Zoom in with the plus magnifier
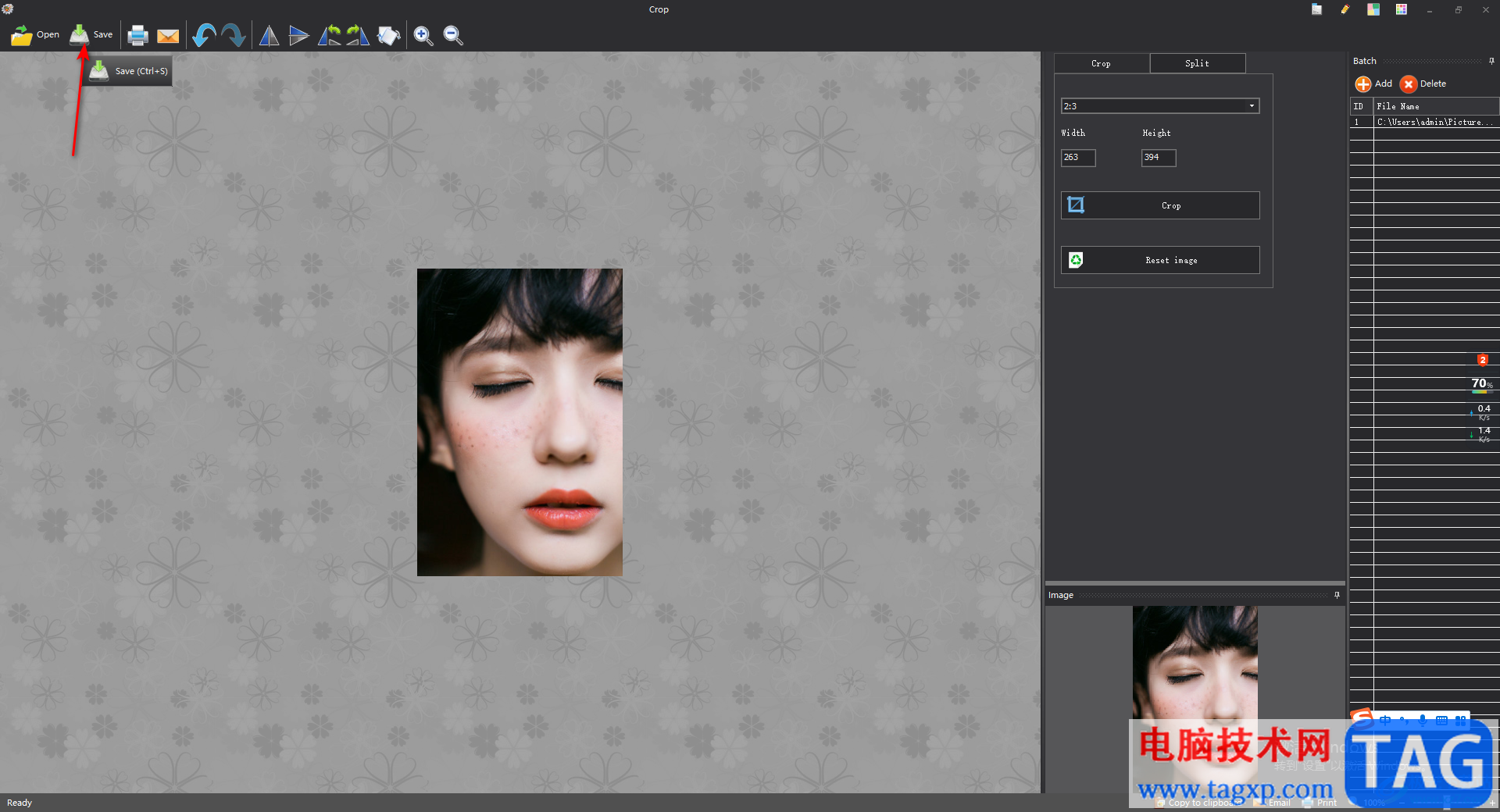Viewport: 1500px width, 812px height. (423, 35)
